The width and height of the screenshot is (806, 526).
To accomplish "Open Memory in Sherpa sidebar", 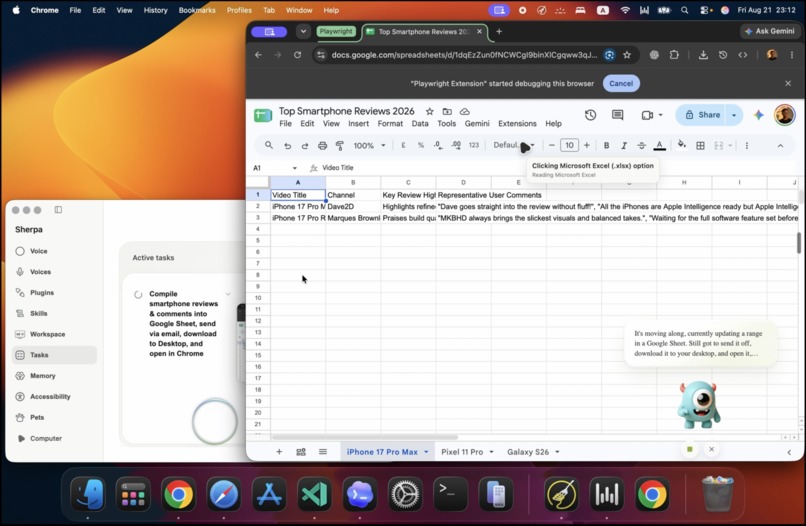I will point(54,376).
